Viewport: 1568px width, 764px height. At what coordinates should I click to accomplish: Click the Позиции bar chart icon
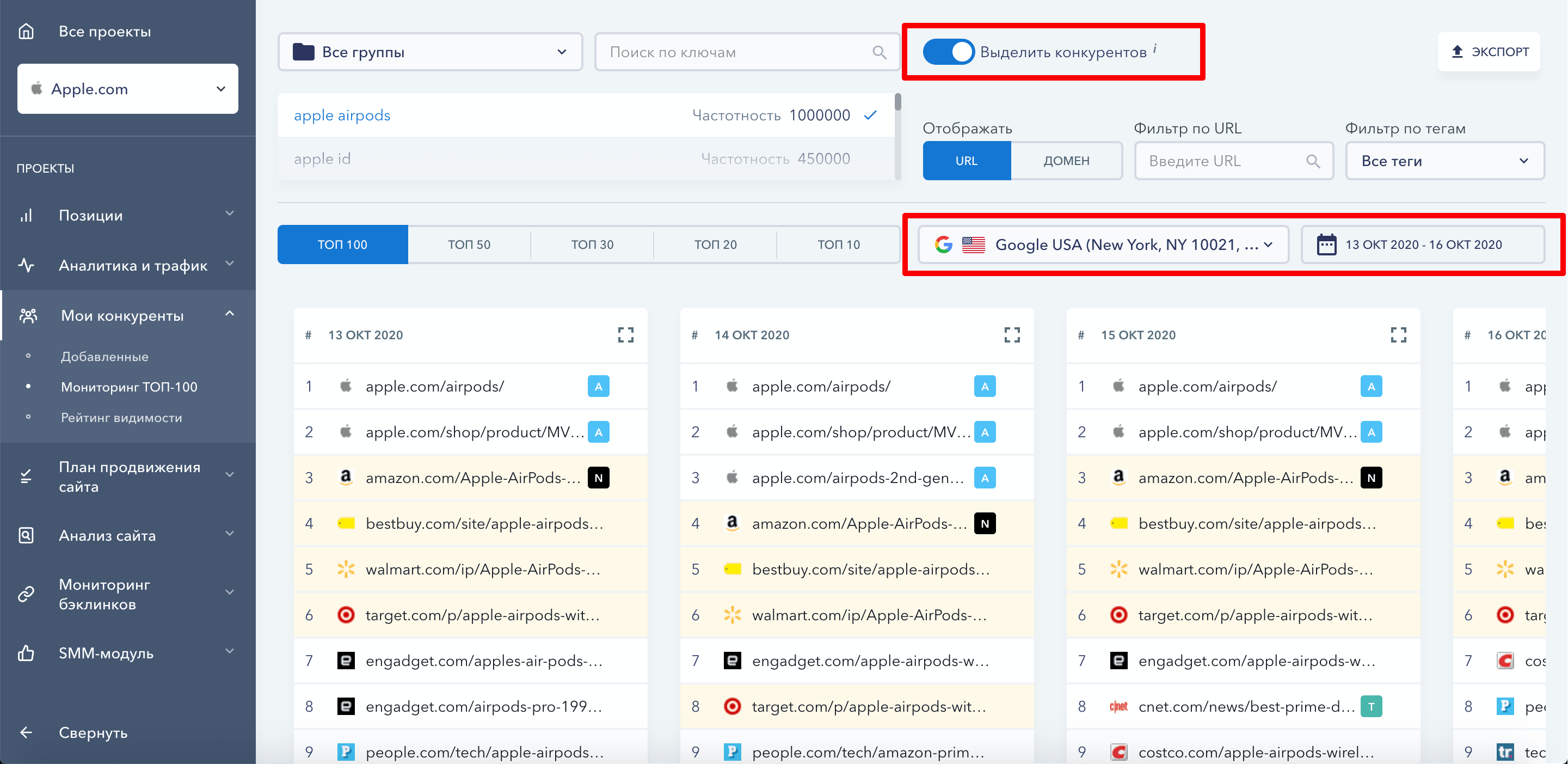[x=26, y=216]
